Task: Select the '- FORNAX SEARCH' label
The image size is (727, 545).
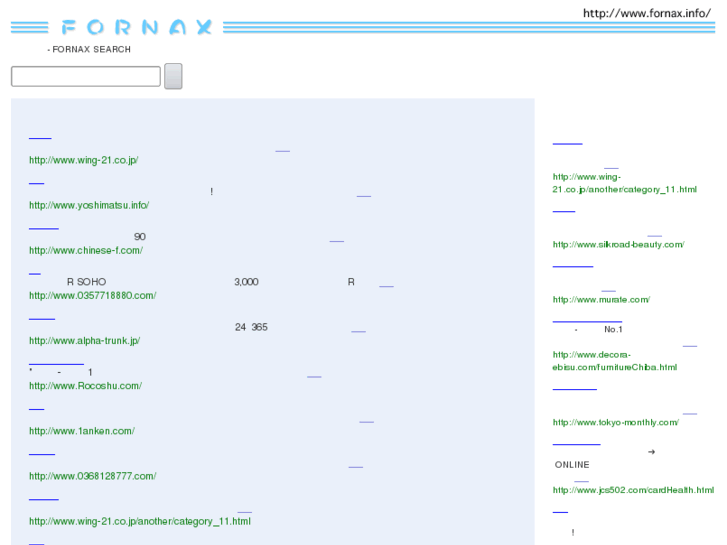Action: [x=89, y=49]
